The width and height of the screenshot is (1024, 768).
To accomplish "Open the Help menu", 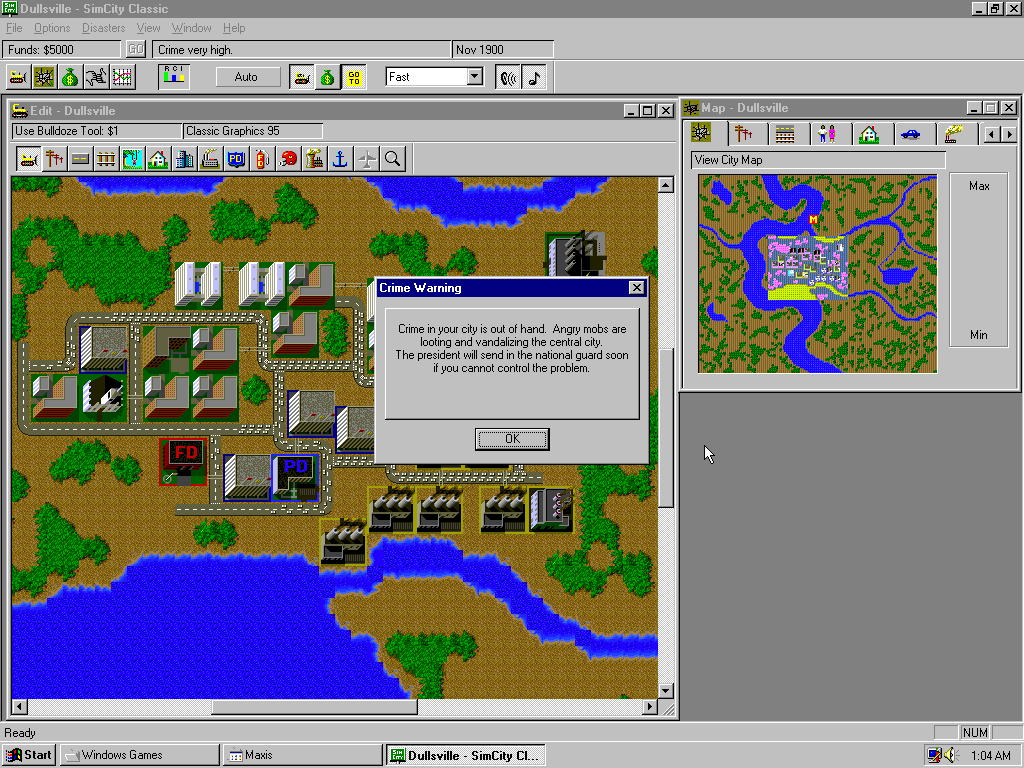I will coord(234,28).
